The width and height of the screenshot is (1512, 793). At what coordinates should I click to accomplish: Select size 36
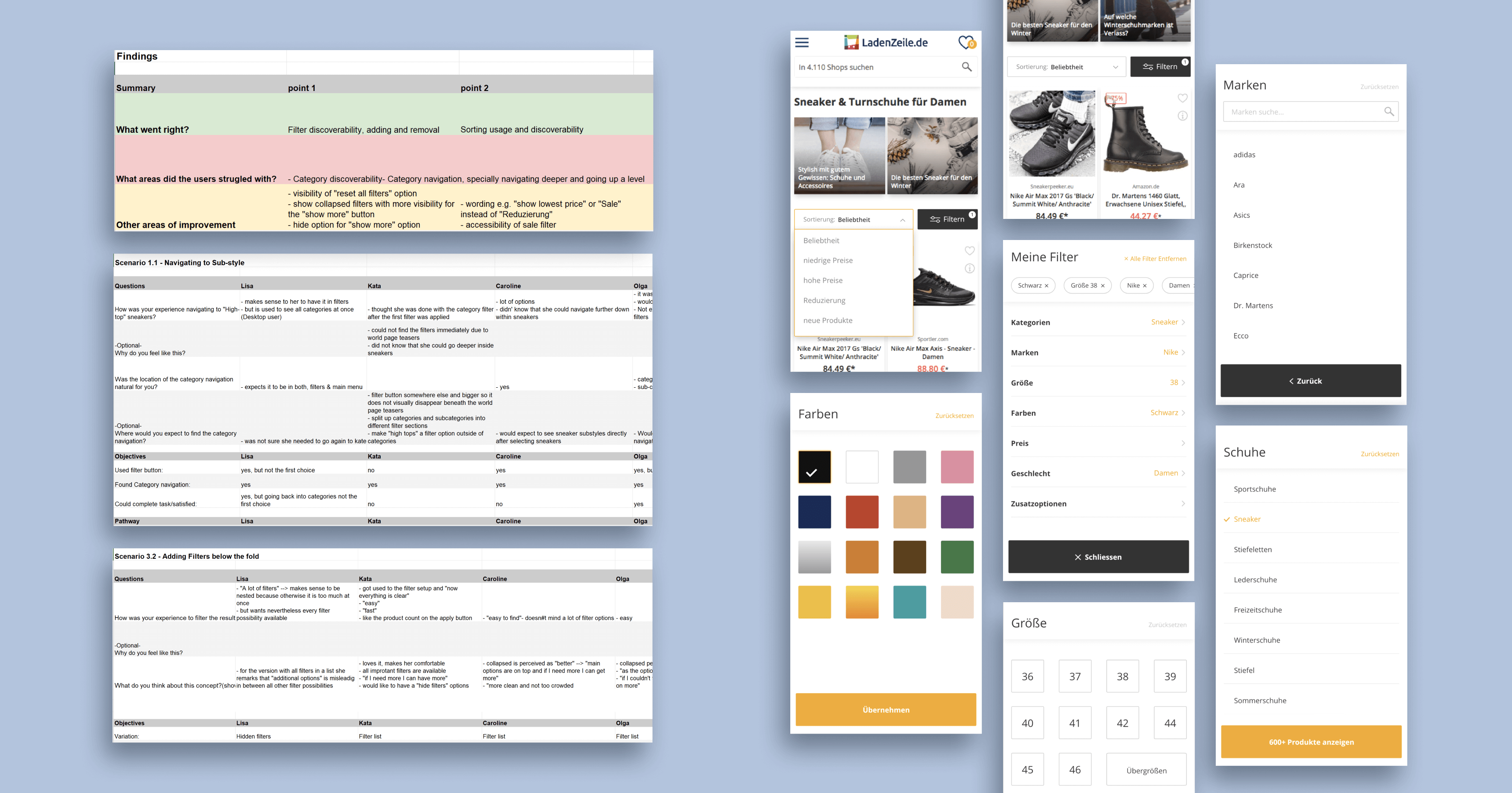(x=1027, y=676)
